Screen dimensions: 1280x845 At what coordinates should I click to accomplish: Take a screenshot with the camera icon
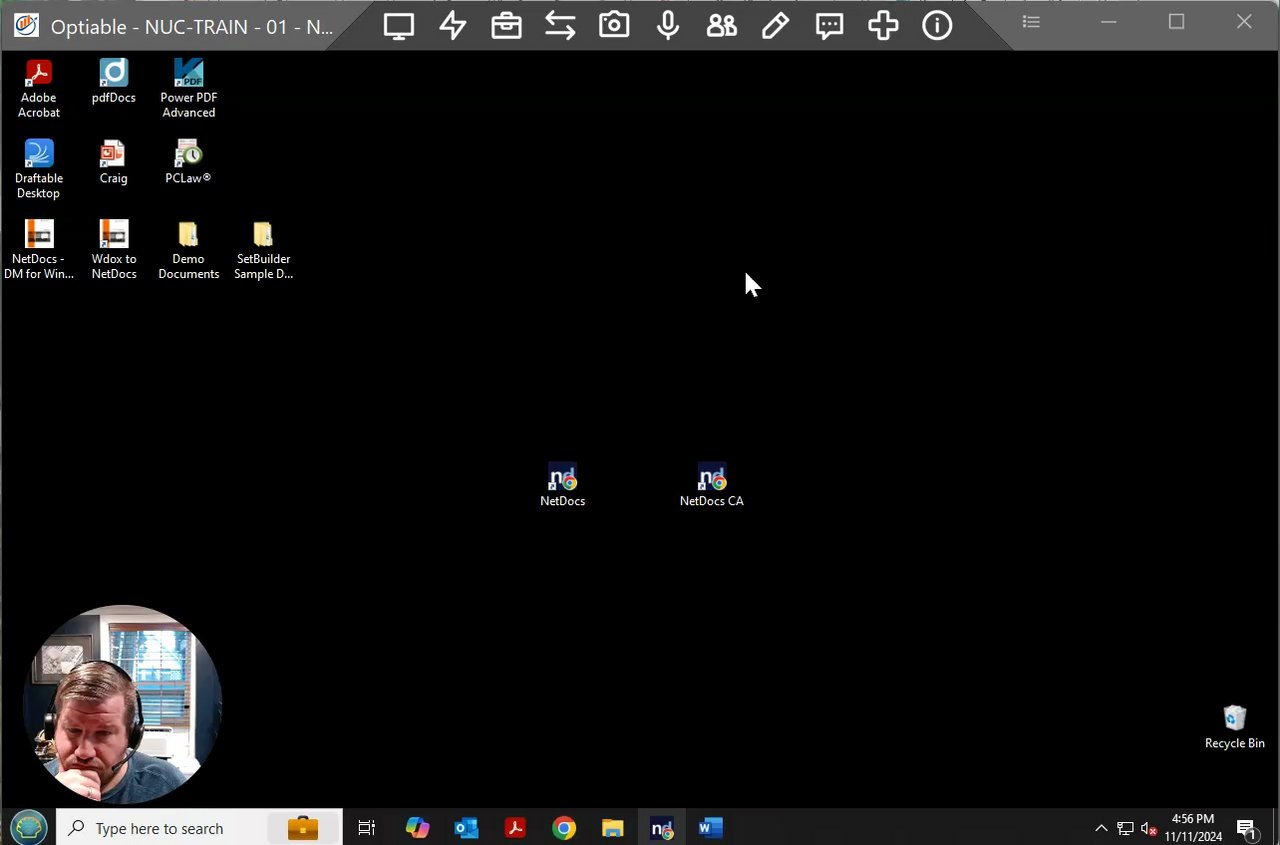(614, 26)
